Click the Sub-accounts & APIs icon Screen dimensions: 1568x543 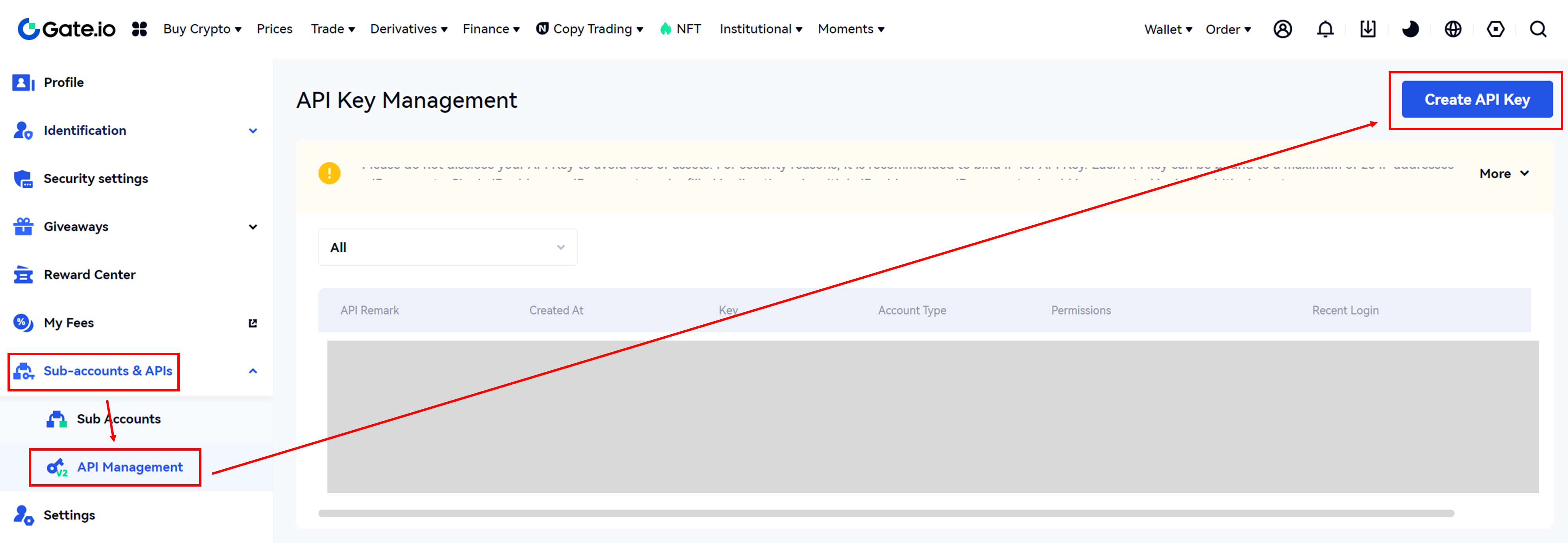point(24,371)
